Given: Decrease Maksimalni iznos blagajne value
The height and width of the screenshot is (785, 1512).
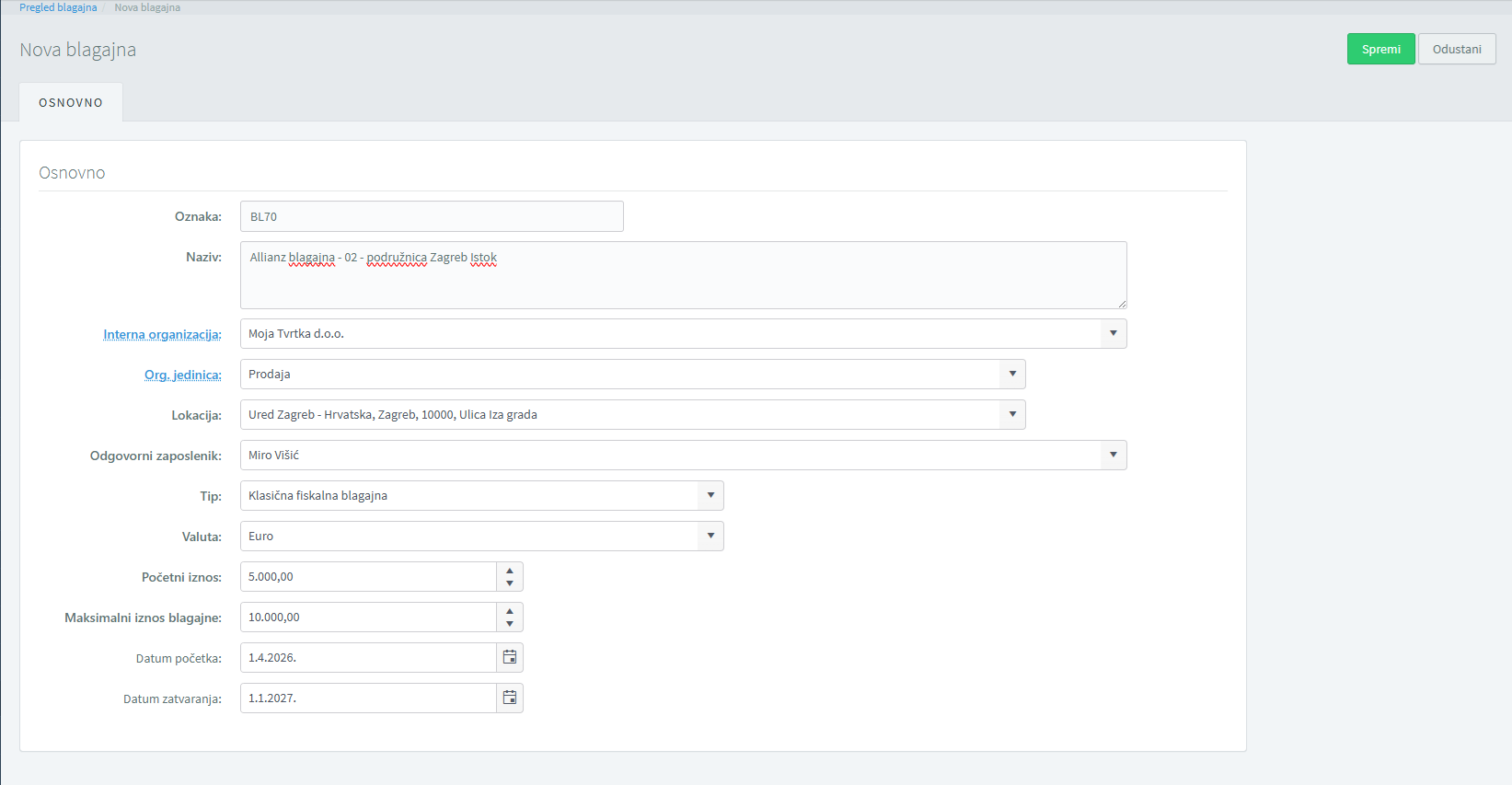Looking at the screenshot, I should [510, 624].
